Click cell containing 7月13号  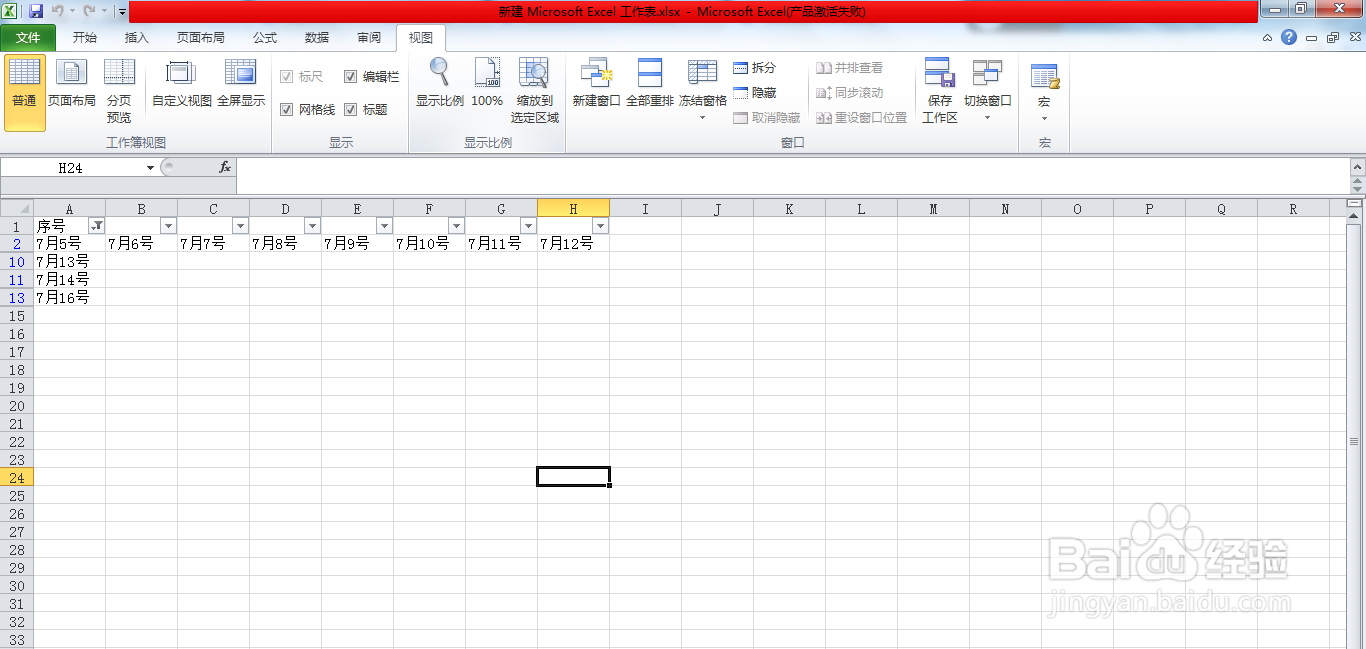[x=69, y=261]
